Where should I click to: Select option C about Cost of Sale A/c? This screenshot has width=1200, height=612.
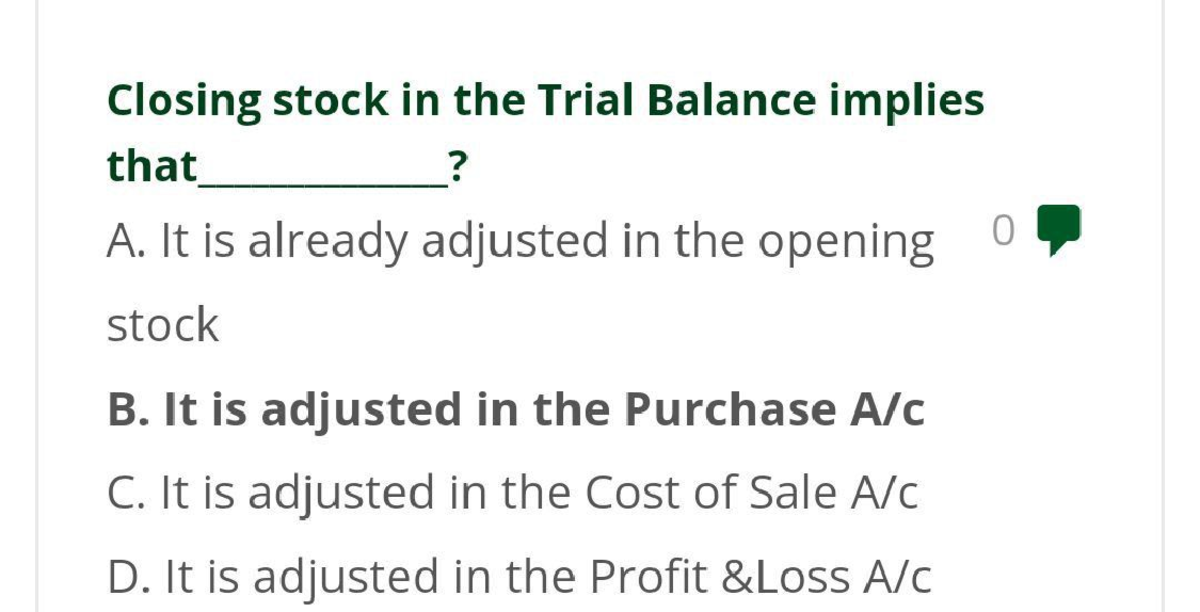(513, 490)
